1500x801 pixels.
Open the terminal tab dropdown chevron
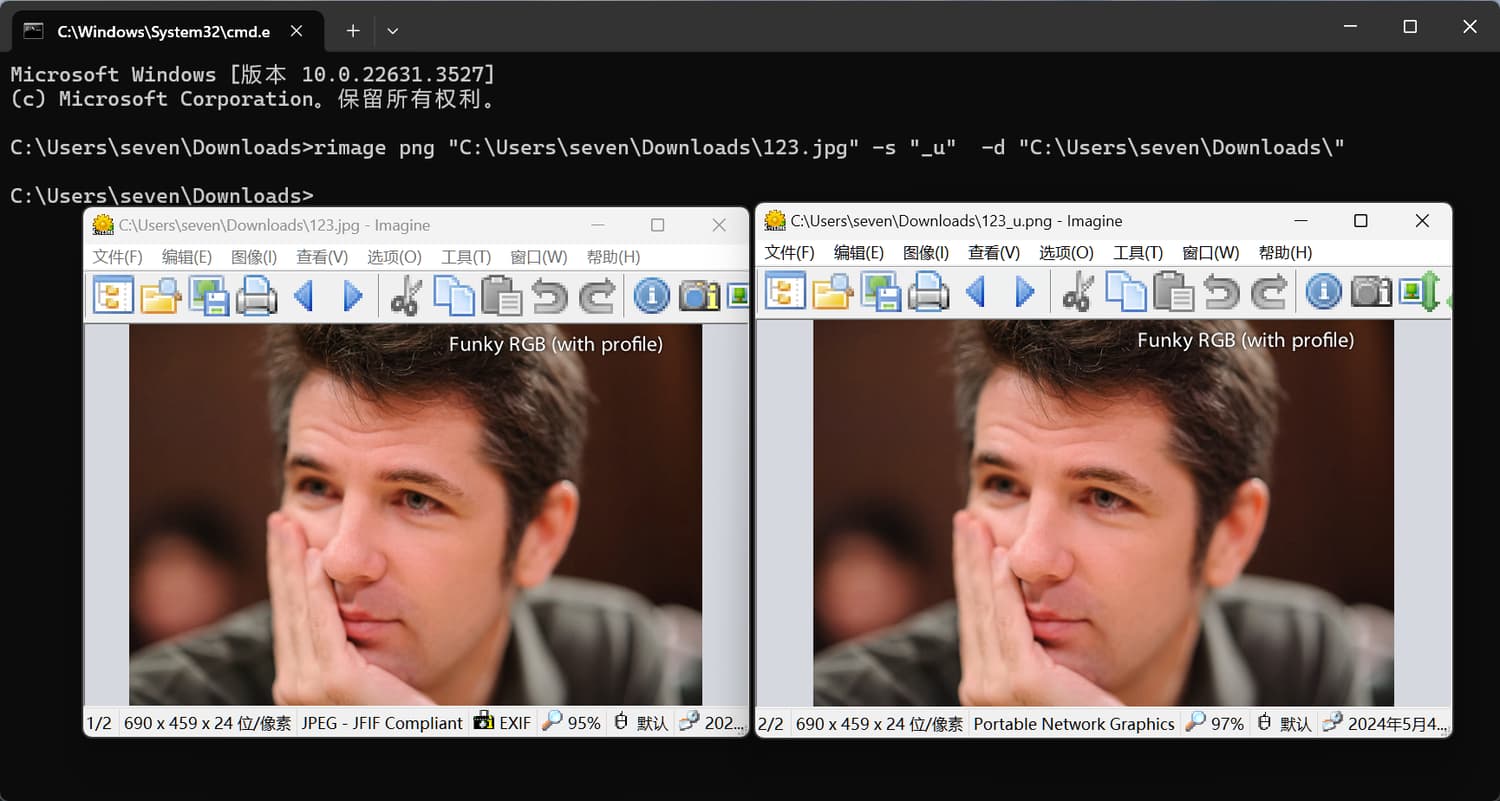pos(393,31)
